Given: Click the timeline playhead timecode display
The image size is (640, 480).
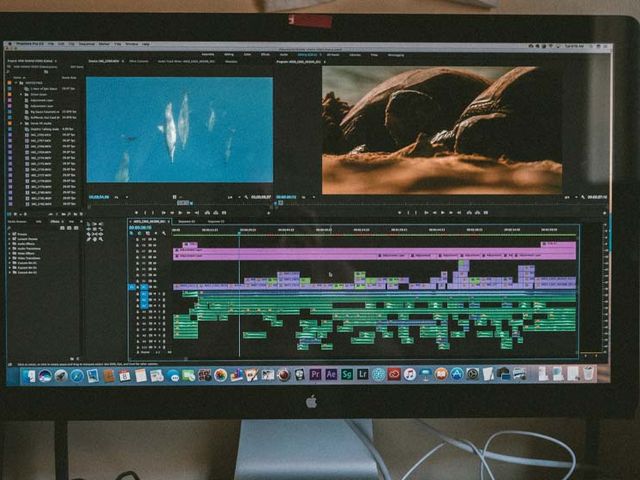Looking at the screenshot, I should (139, 227).
